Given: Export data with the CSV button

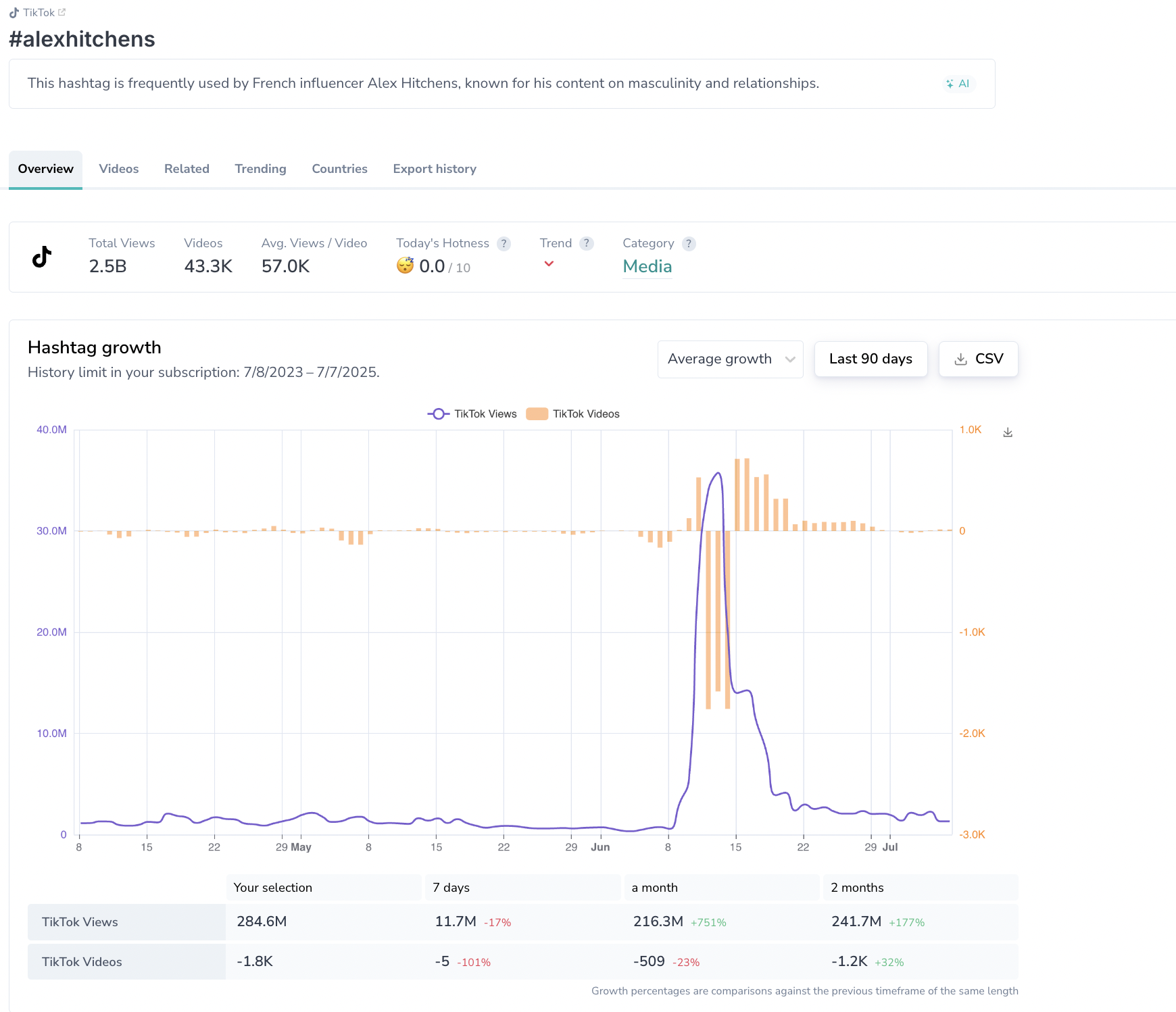Looking at the screenshot, I should click(978, 359).
